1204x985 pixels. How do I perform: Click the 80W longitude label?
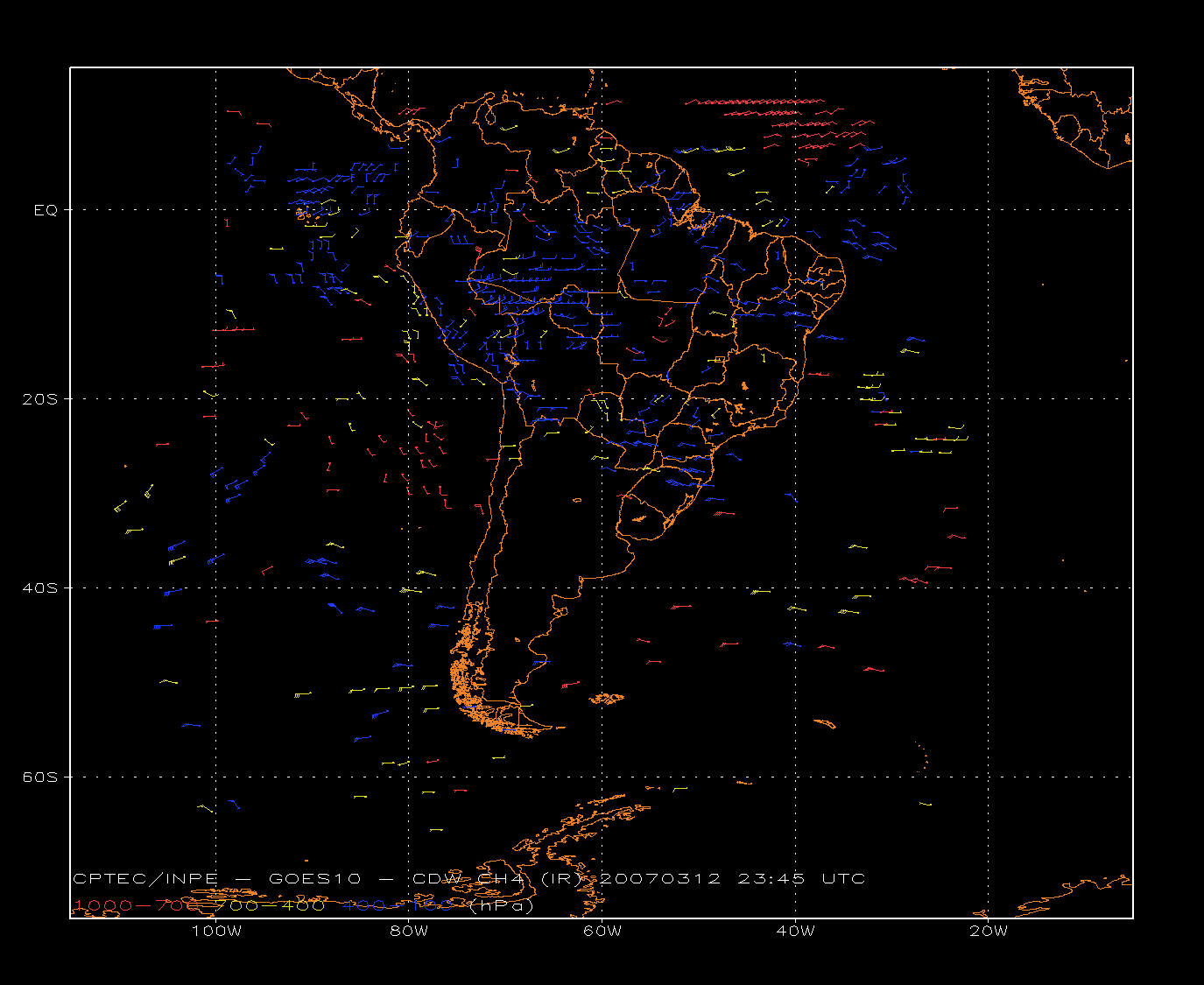click(409, 932)
